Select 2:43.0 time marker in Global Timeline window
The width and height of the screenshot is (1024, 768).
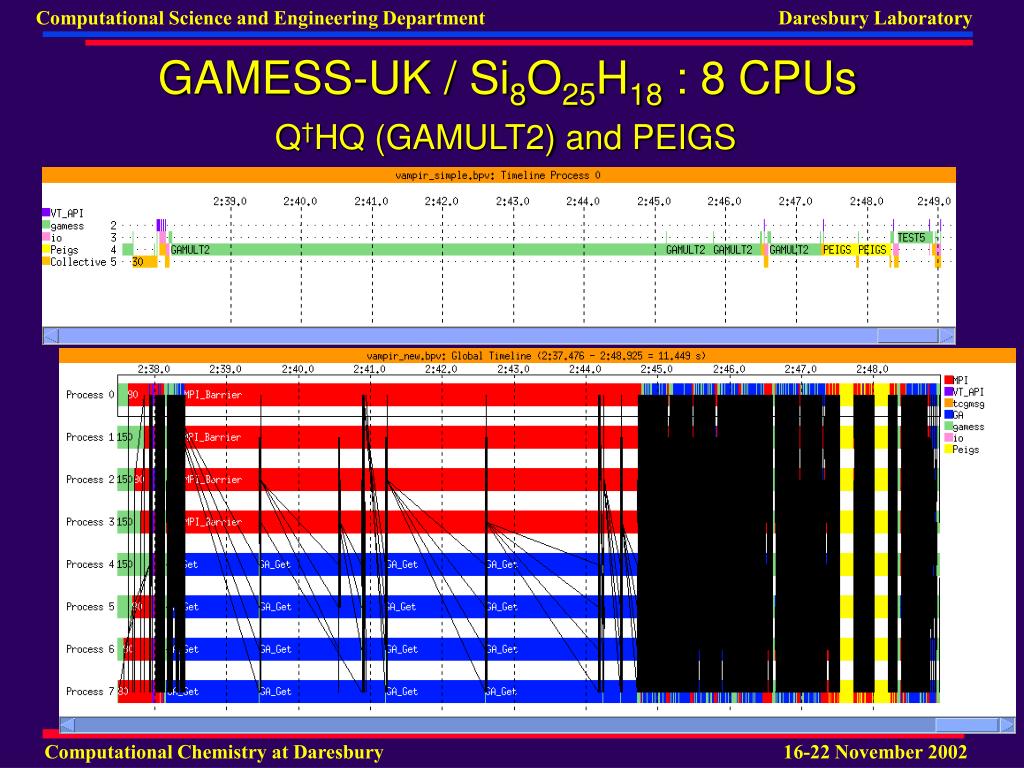pyautogui.click(x=514, y=369)
